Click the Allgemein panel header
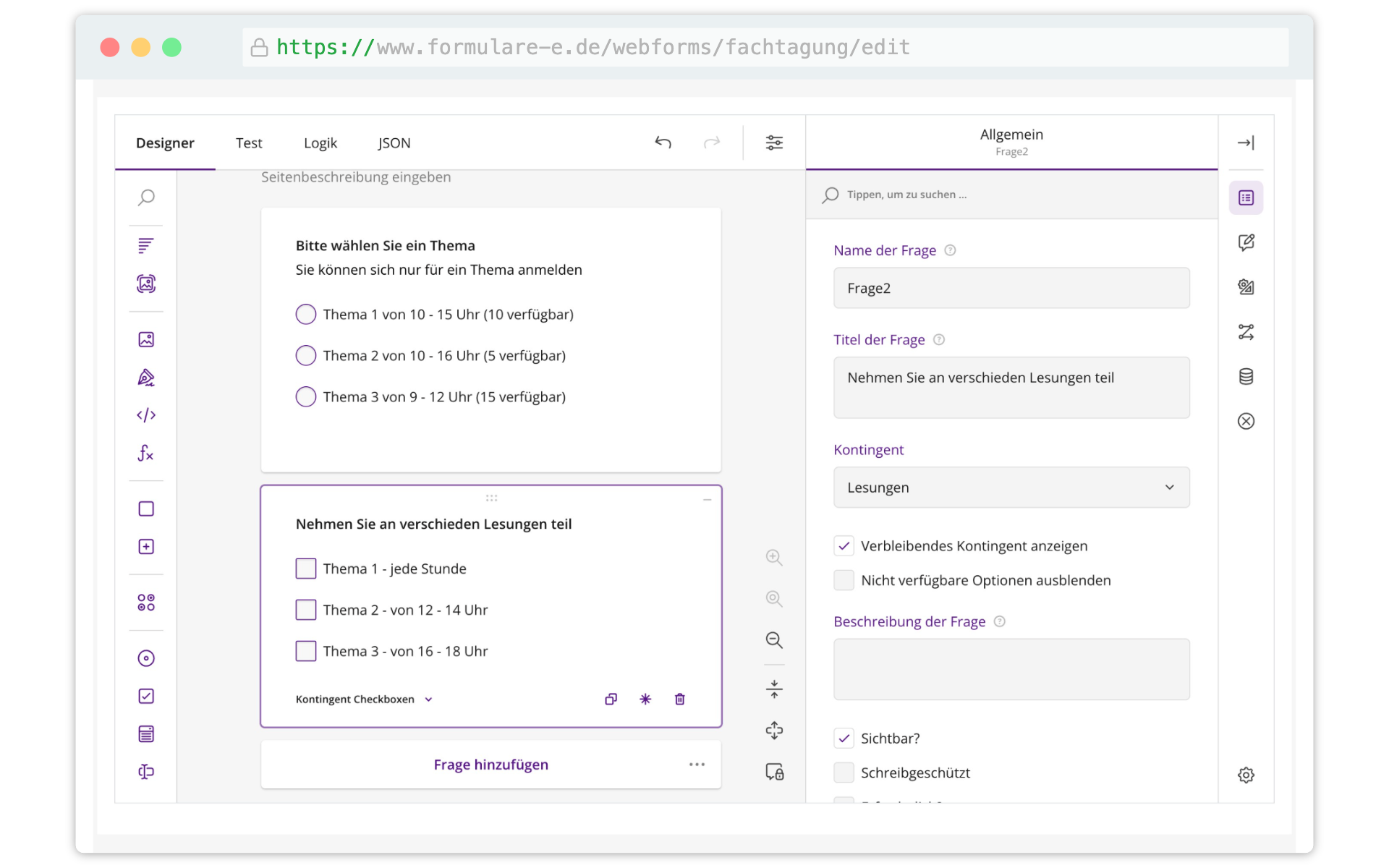This screenshot has height=868, width=1389. tap(1011, 142)
